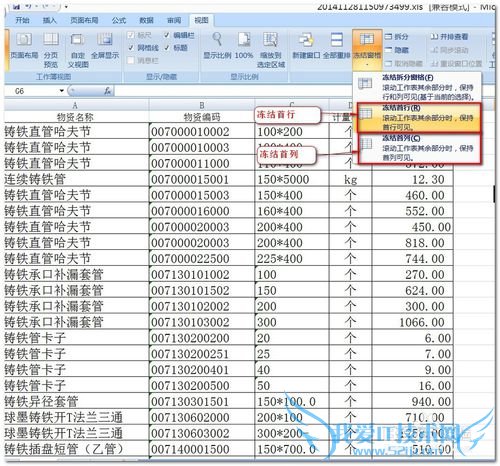The height and width of the screenshot is (466, 500).
Task: Toggle the Ruler (标尺) checkbox
Action: tap(131, 35)
